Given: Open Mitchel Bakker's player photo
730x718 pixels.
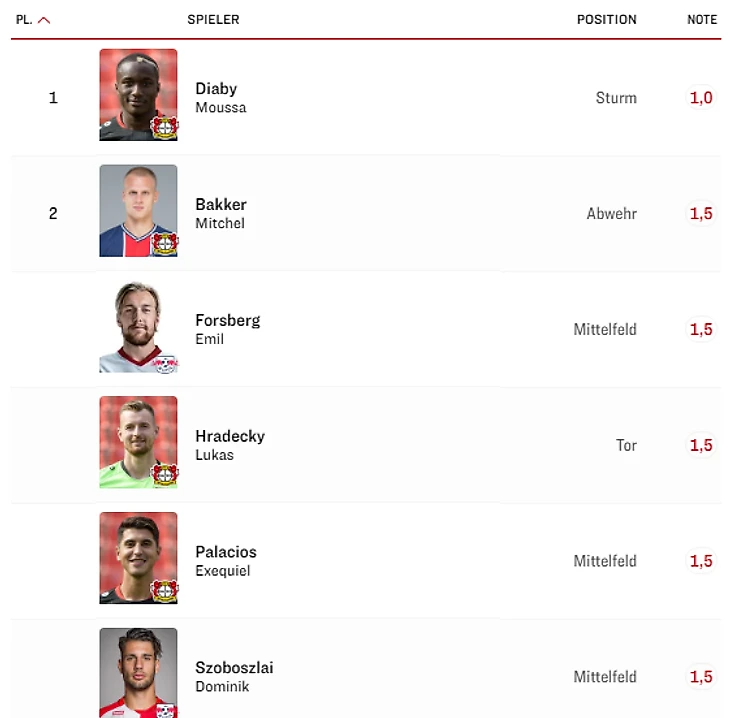Looking at the screenshot, I should tap(138, 210).
